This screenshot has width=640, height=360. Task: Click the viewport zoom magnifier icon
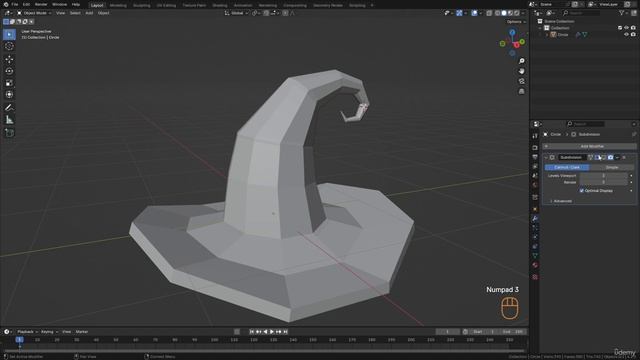pyautogui.click(x=521, y=61)
